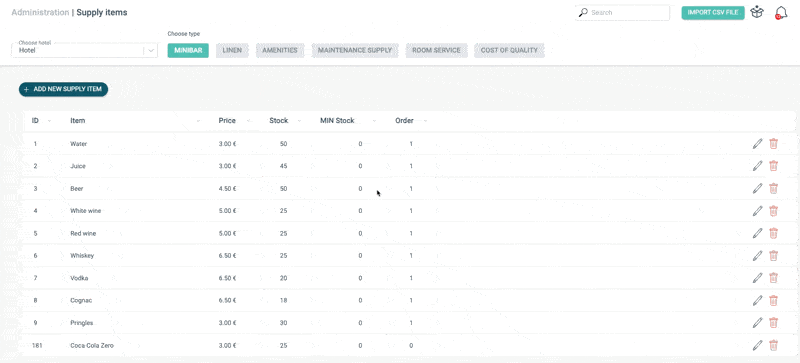Select the Cognac item name
The height and width of the screenshot is (363, 800).
(80, 301)
